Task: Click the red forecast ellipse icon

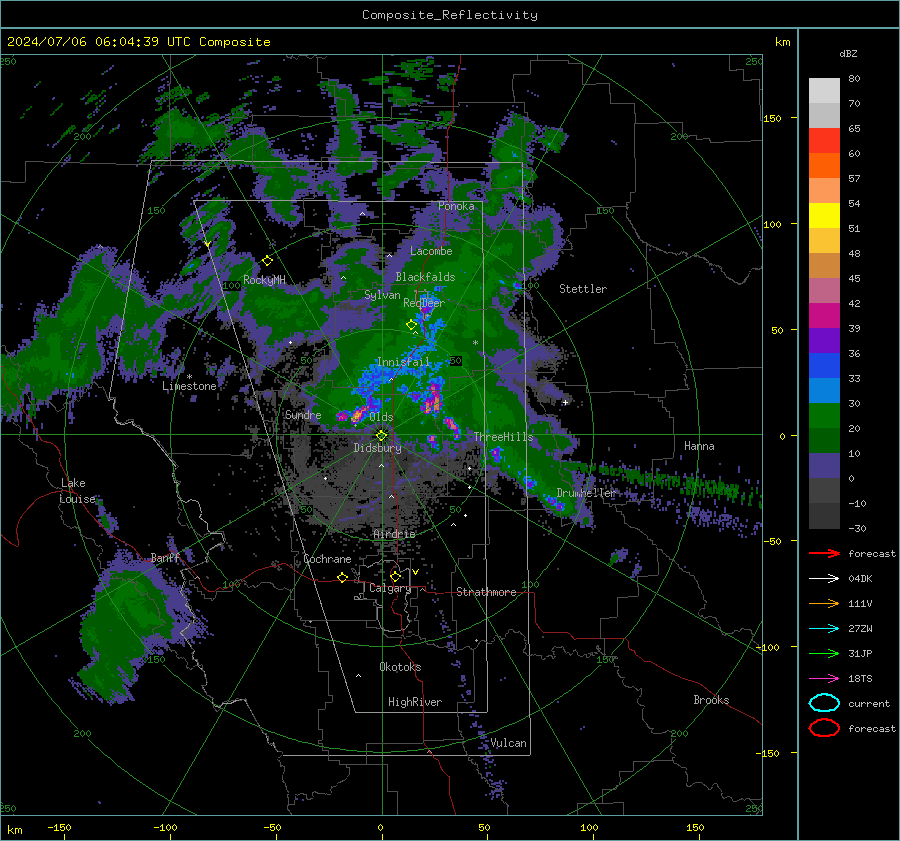Action: pyautogui.click(x=824, y=728)
